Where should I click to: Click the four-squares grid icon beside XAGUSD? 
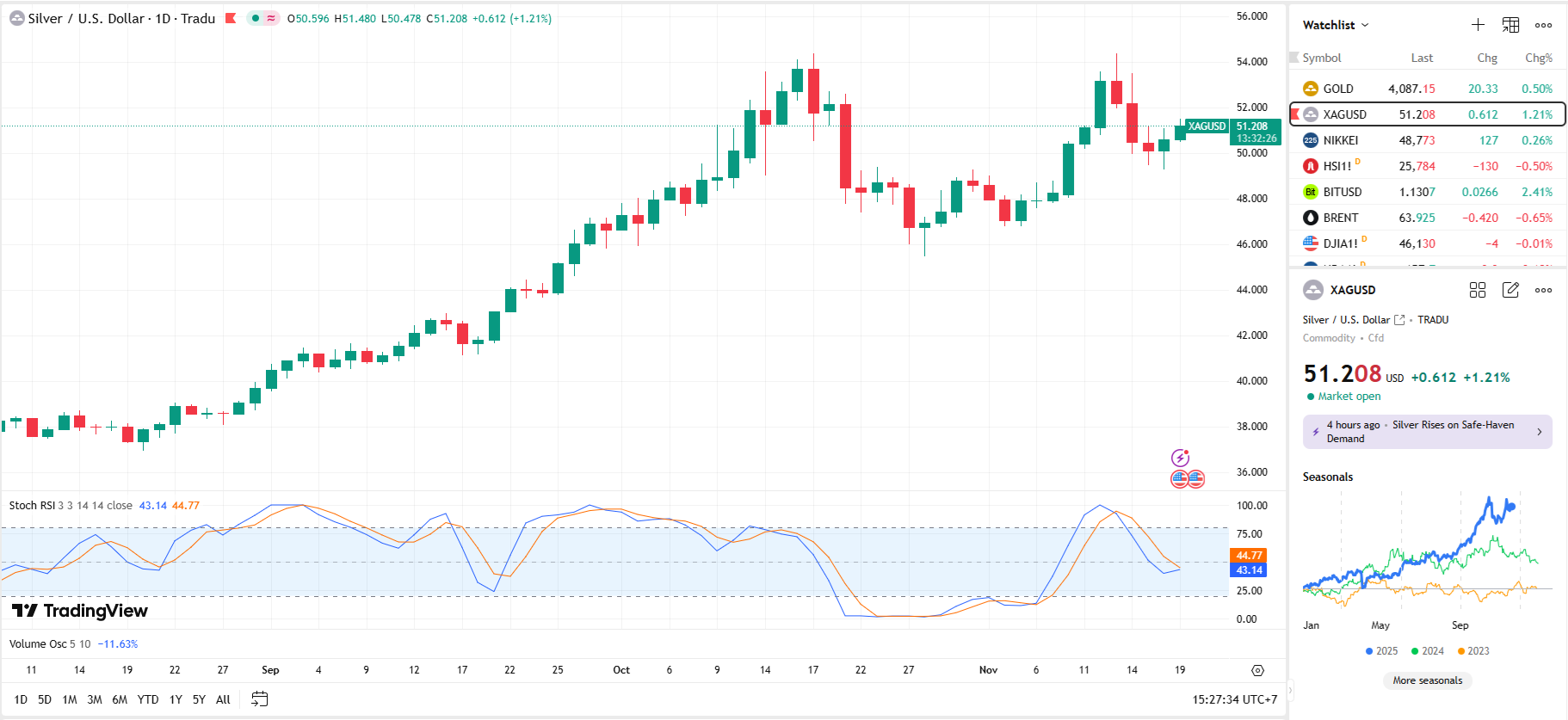pos(1478,290)
